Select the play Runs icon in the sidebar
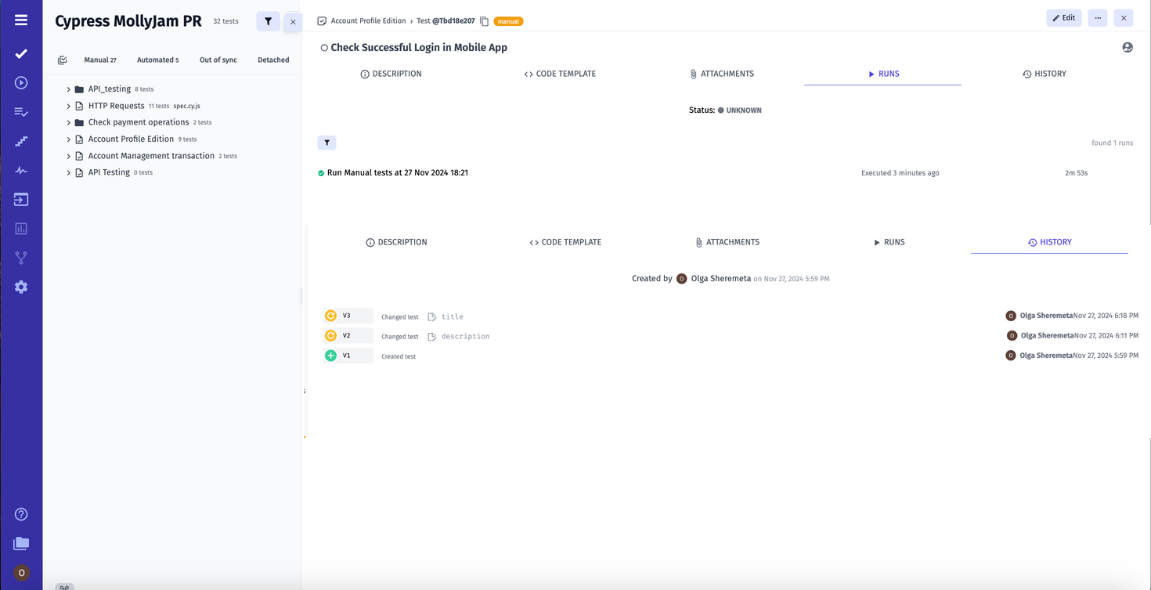This screenshot has width=1151, height=590. [20, 83]
